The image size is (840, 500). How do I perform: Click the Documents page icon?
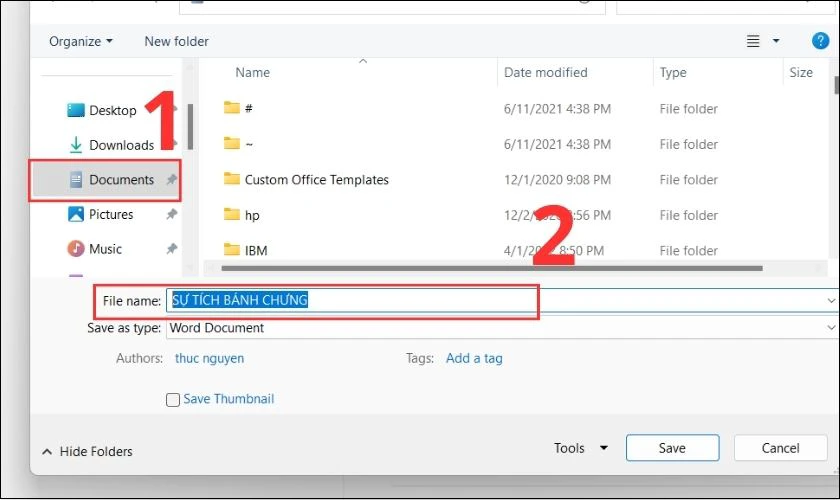coord(76,180)
